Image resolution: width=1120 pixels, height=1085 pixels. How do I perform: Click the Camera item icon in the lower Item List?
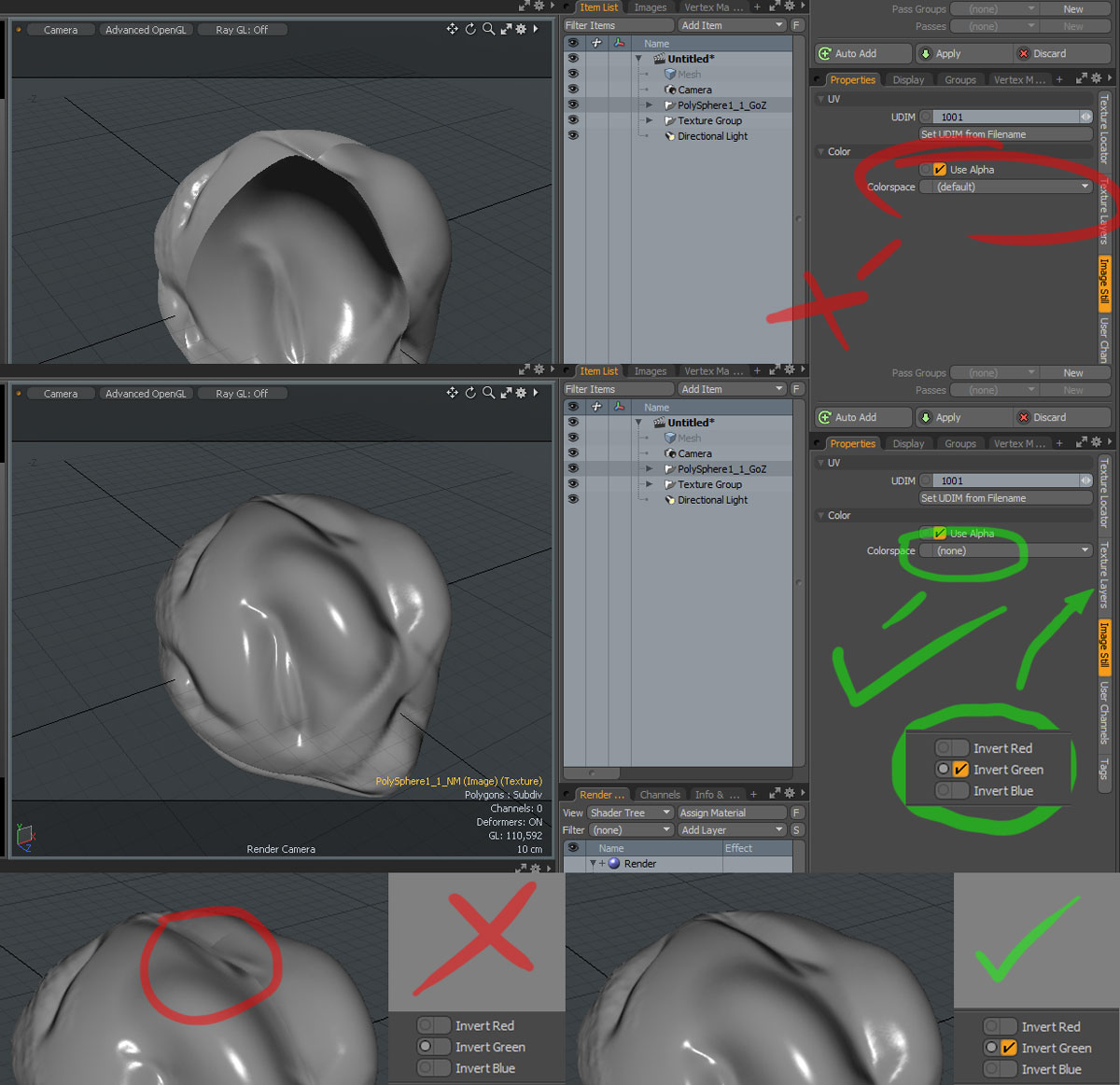point(670,453)
